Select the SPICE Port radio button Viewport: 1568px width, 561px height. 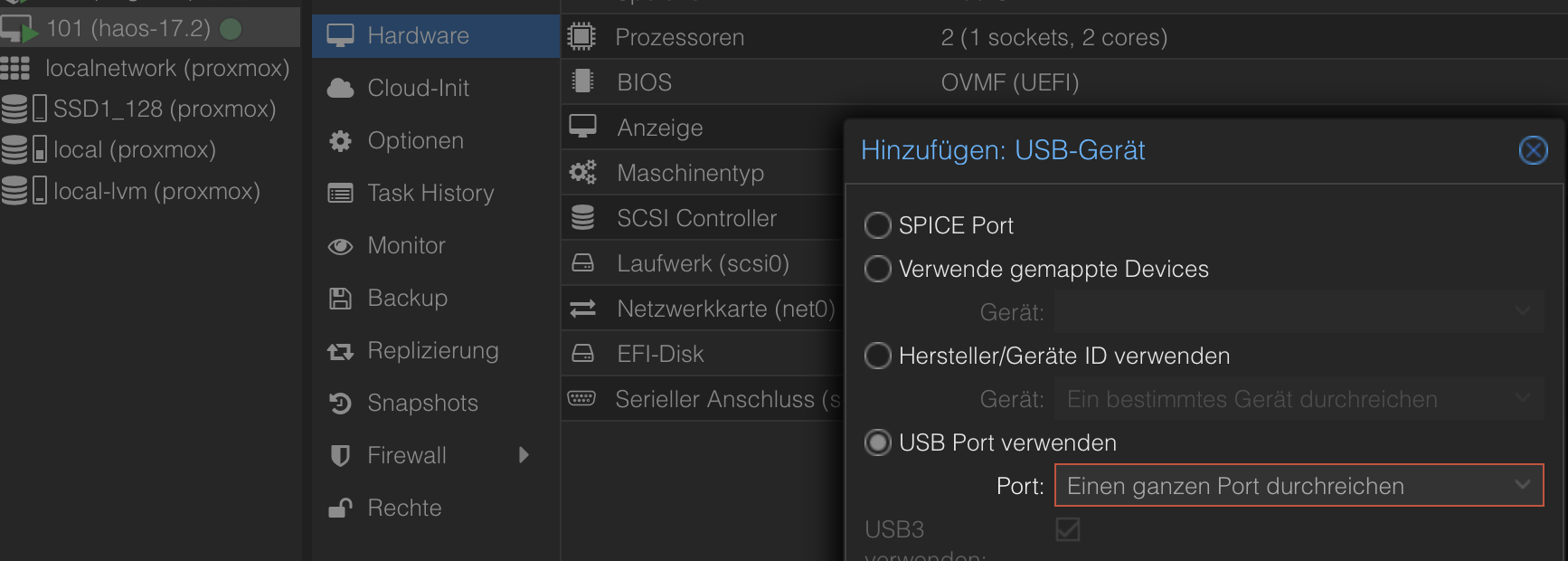click(877, 225)
